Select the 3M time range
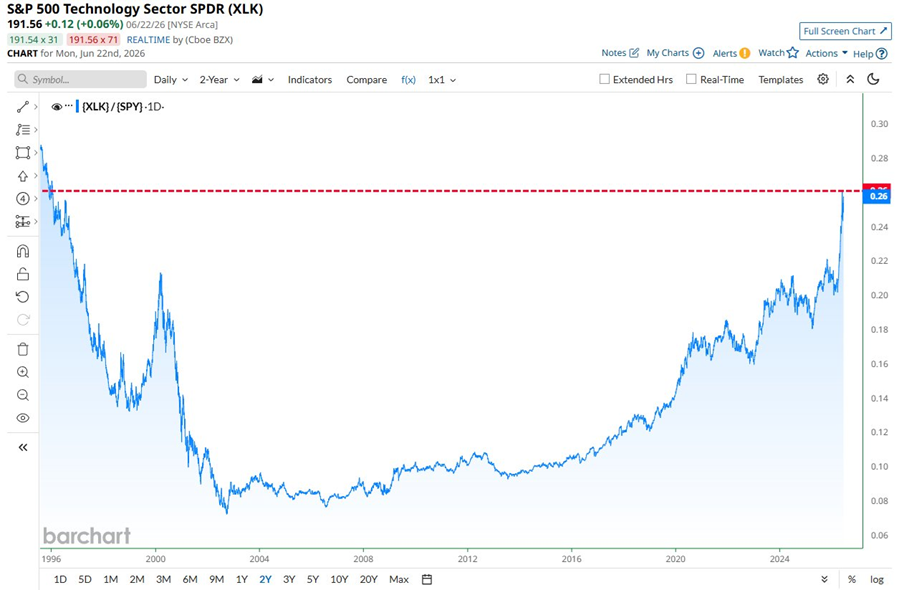Viewport: 899px width, 590px height. tap(163, 579)
